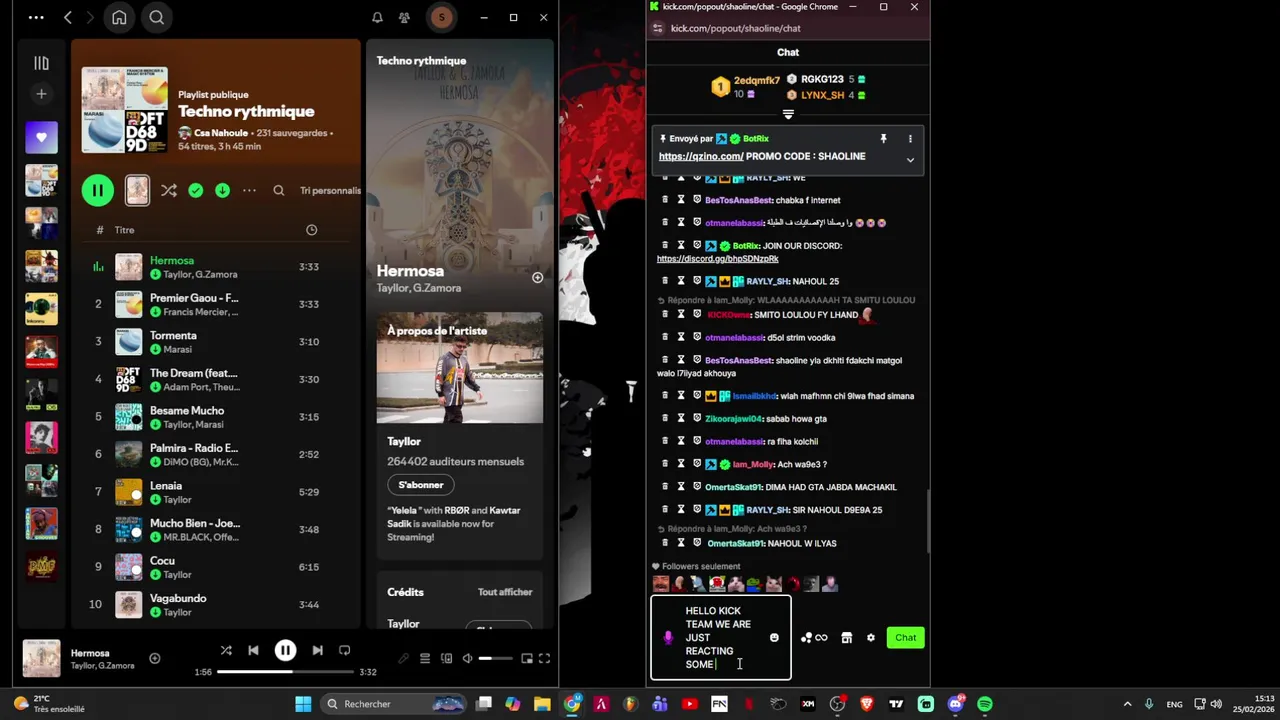1280x720 pixels.
Task: Select track The Dream in playlist
Action: coord(215,379)
